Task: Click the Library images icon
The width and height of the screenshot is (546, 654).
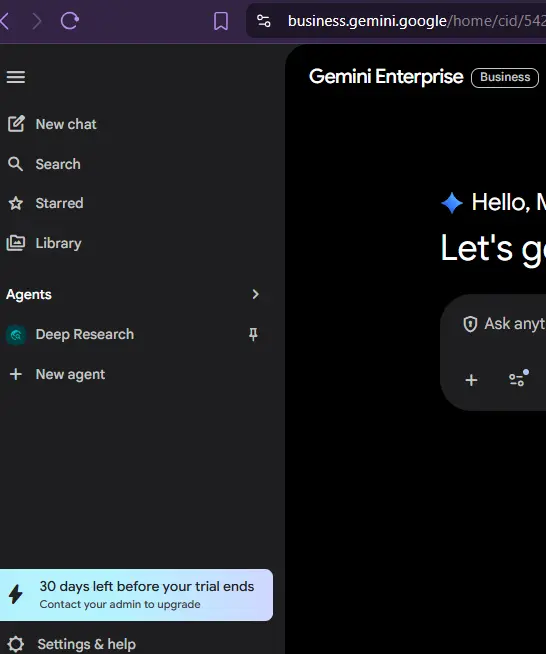Action: [x=16, y=243]
